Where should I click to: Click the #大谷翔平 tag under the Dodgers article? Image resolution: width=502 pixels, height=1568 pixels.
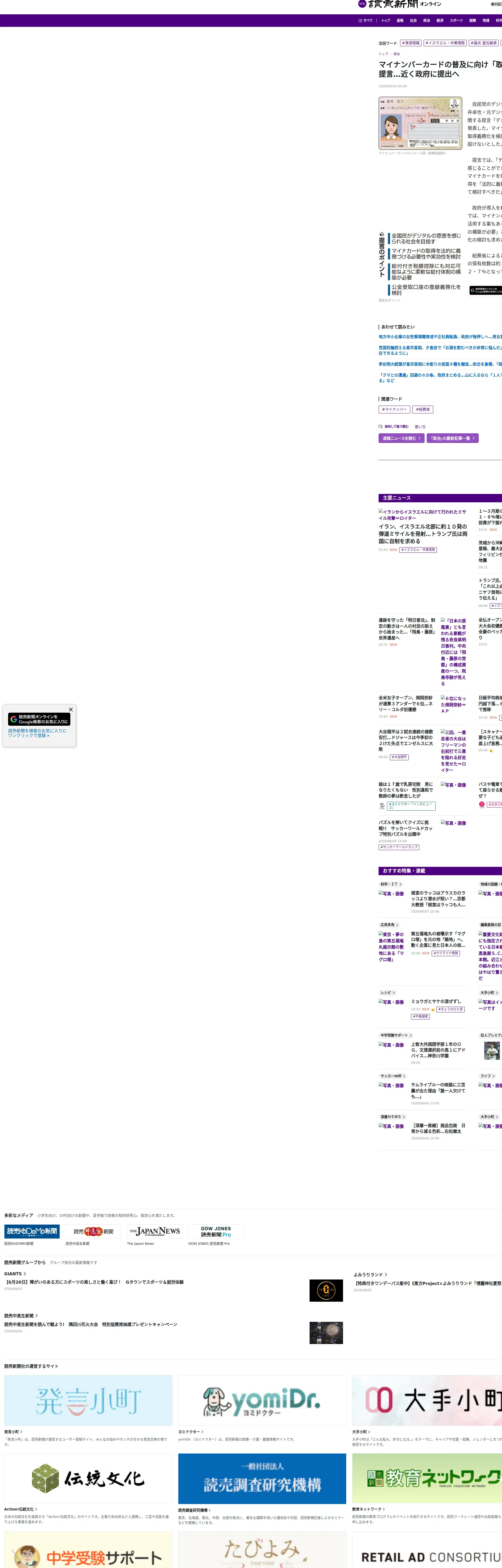pos(399,757)
